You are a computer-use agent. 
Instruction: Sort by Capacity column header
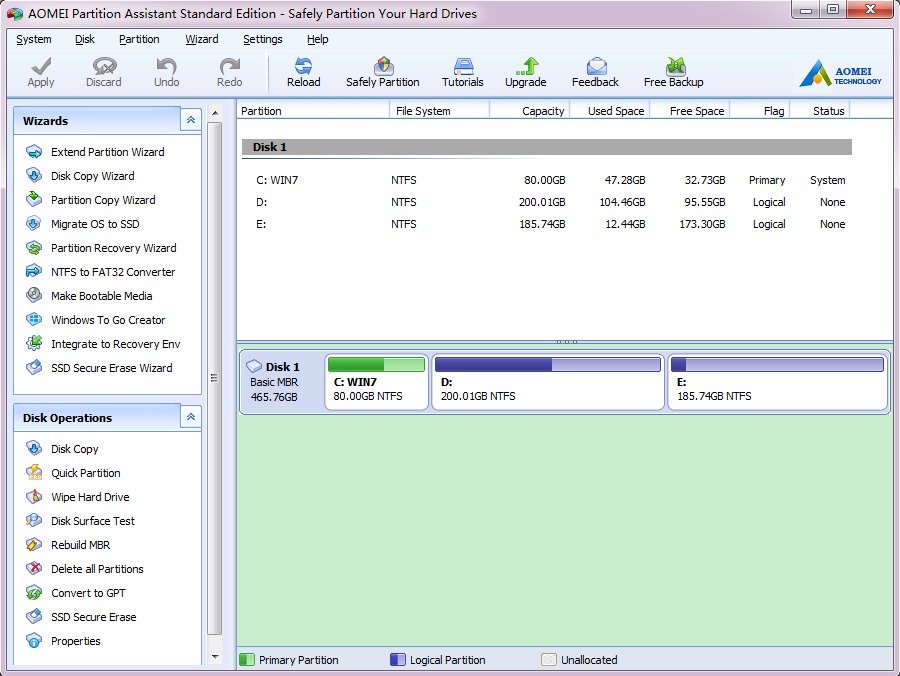pyautogui.click(x=529, y=111)
